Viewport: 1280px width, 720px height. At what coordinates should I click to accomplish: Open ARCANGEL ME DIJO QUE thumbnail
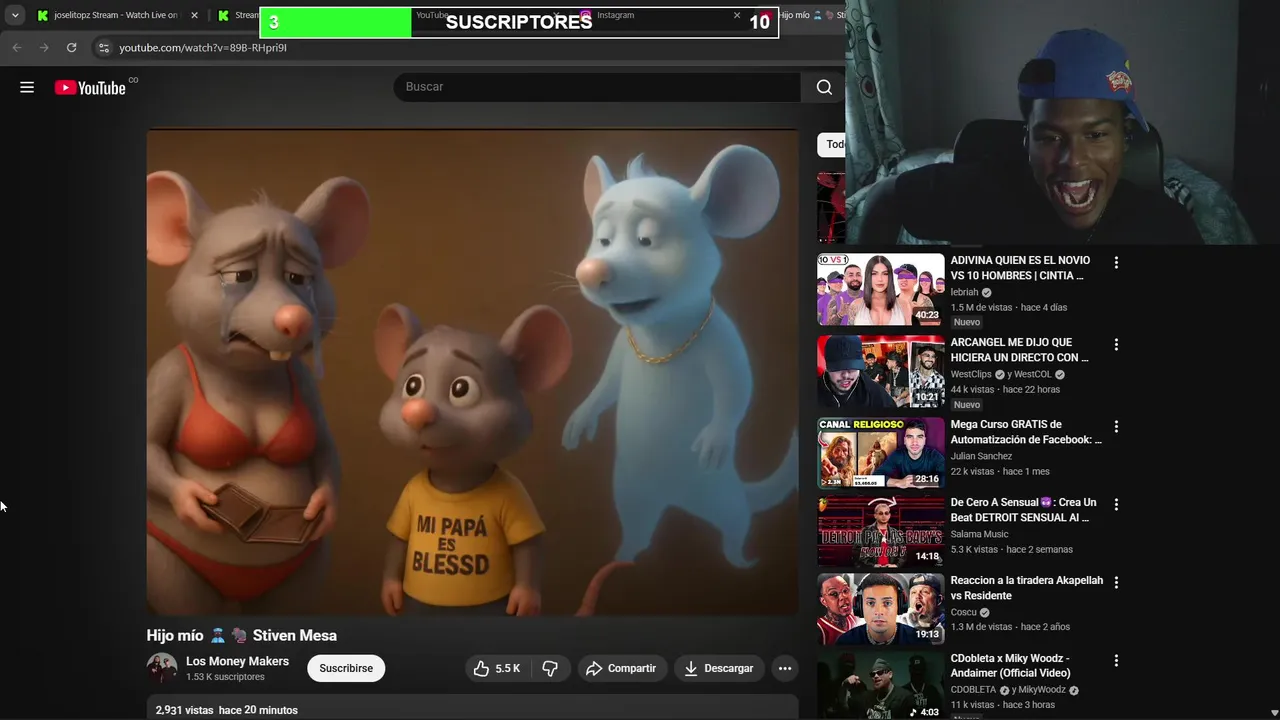click(880, 371)
